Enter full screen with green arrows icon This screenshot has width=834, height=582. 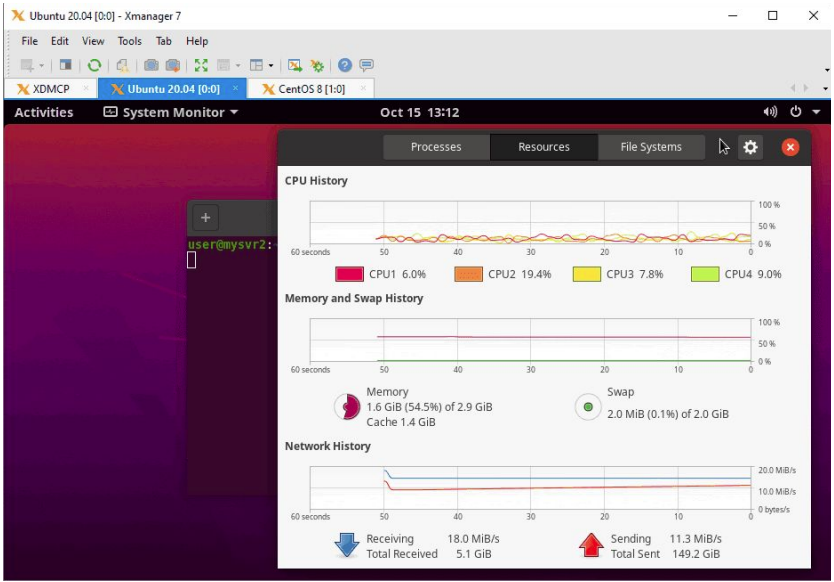click(201, 65)
